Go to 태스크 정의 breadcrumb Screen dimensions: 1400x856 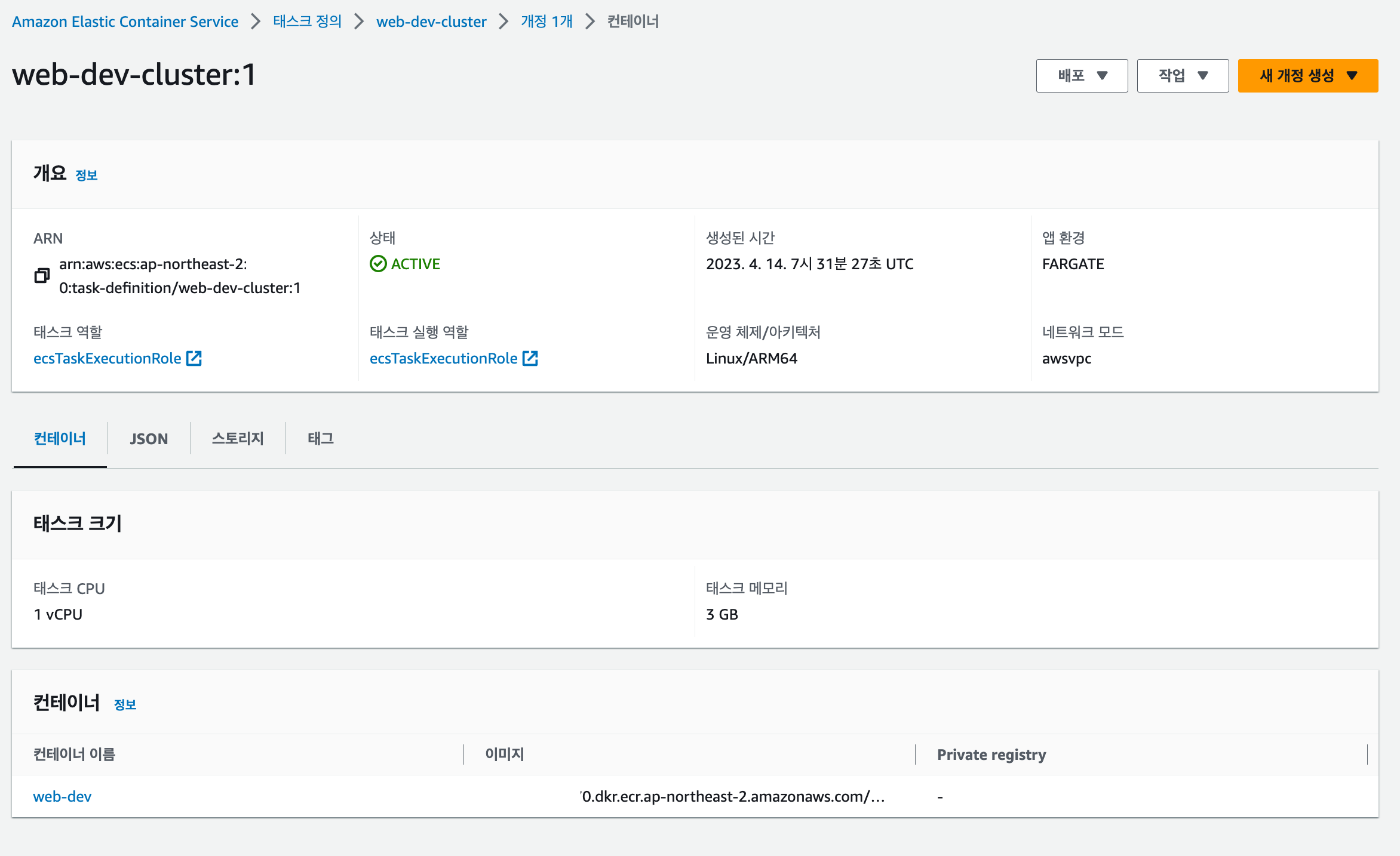point(307,21)
